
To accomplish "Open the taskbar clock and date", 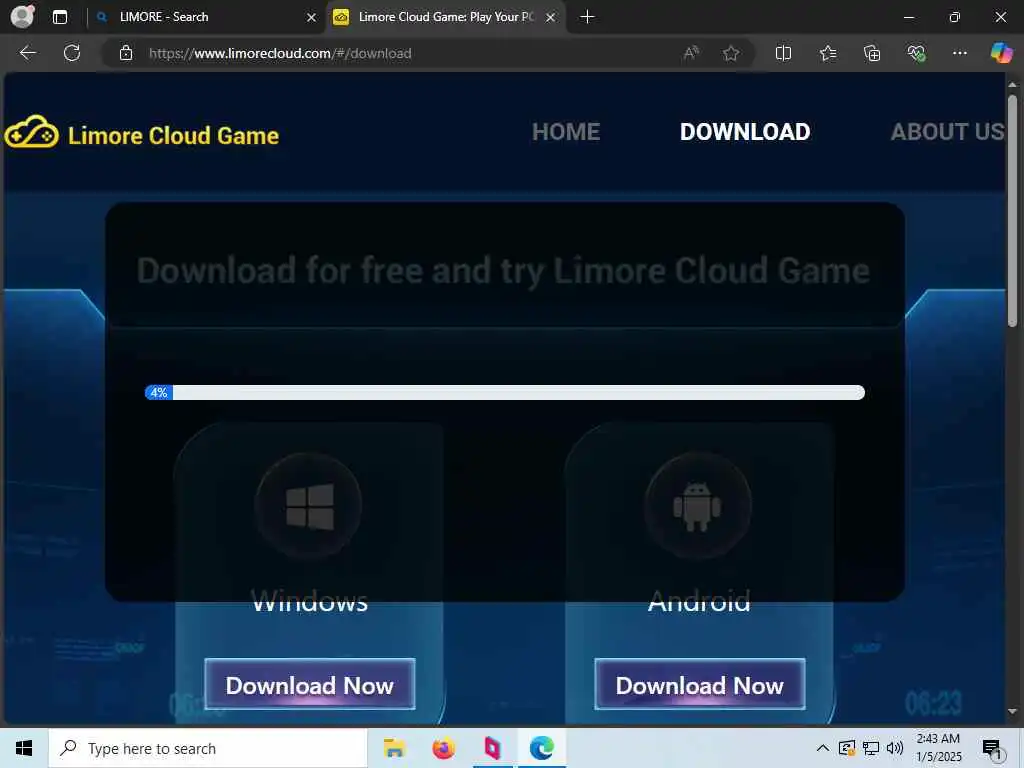I will pyautogui.click(x=938, y=748).
